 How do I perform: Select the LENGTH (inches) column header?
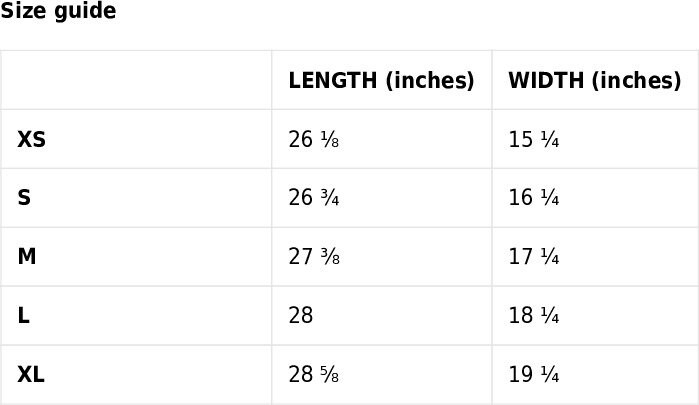(381, 81)
